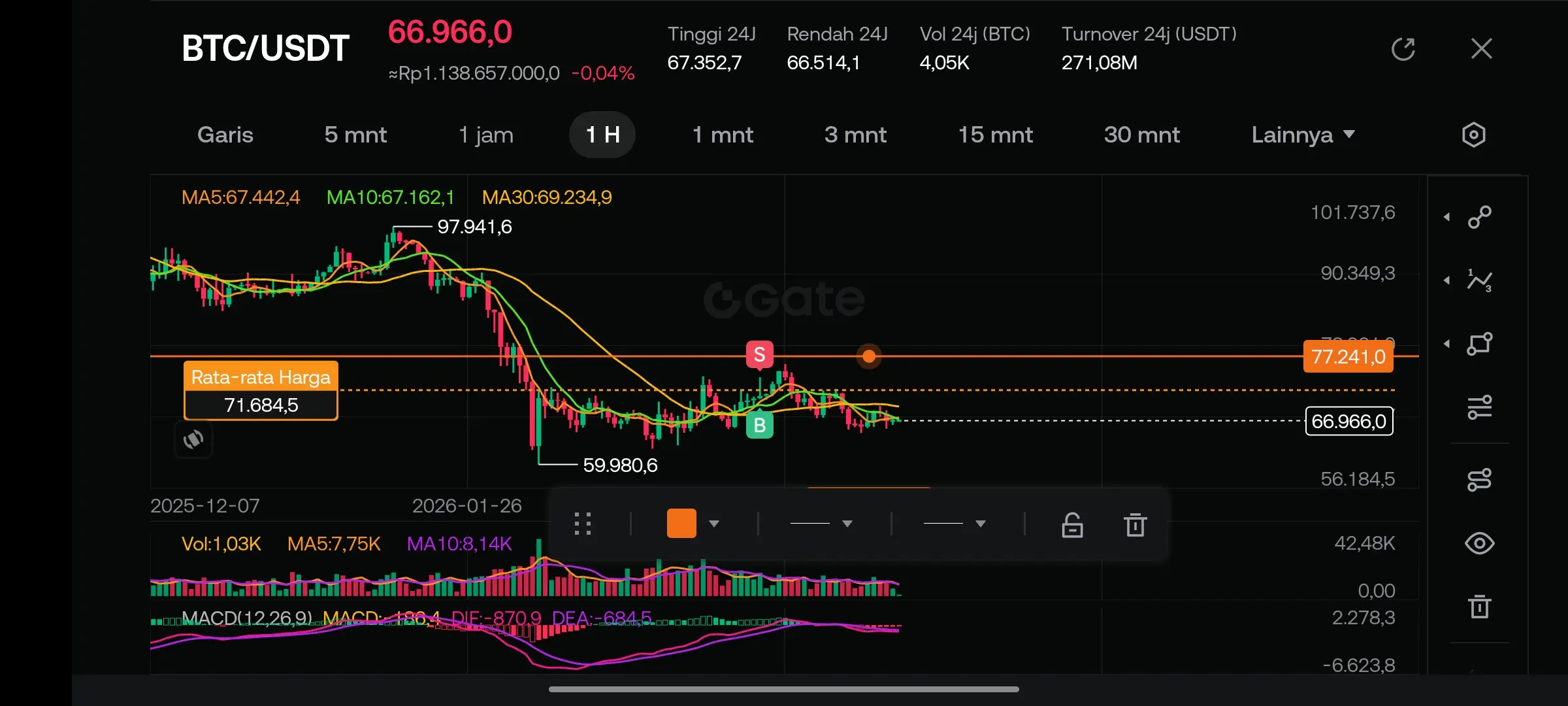Click the orange color swatch
Image resolution: width=1568 pixels, height=706 pixels.
(681, 524)
